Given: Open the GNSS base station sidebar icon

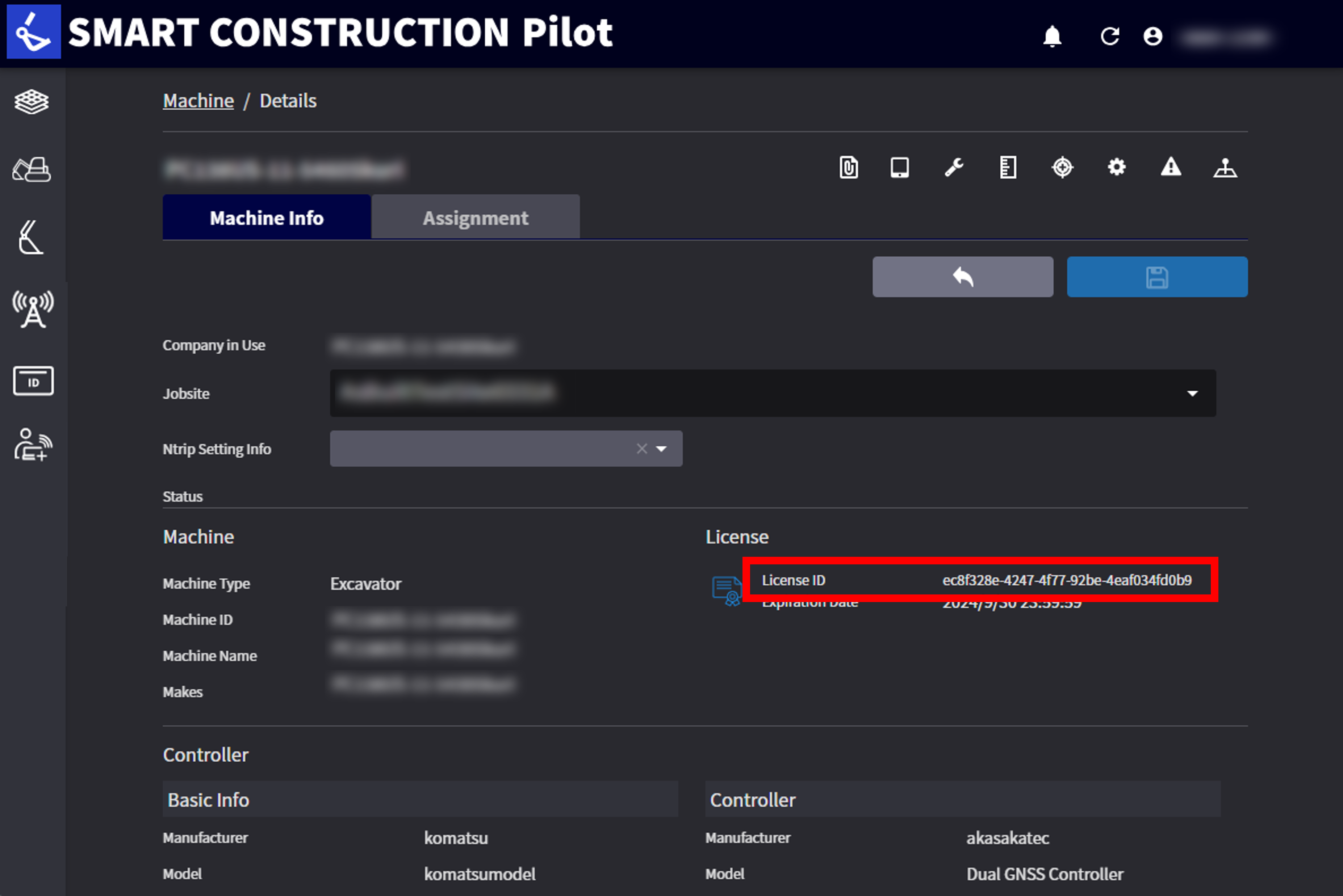Looking at the screenshot, I should point(33,309).
